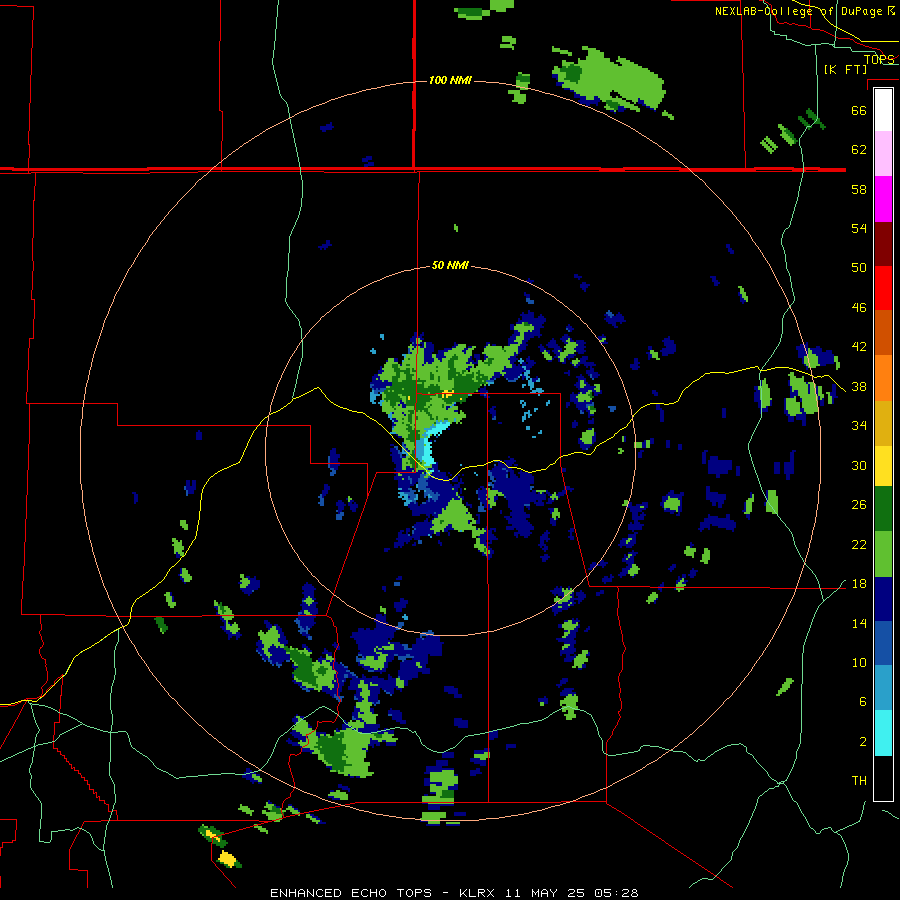Pick the navy blue band in the legend
The width and height of the screenshot is (900, 900).
[883, 599]
